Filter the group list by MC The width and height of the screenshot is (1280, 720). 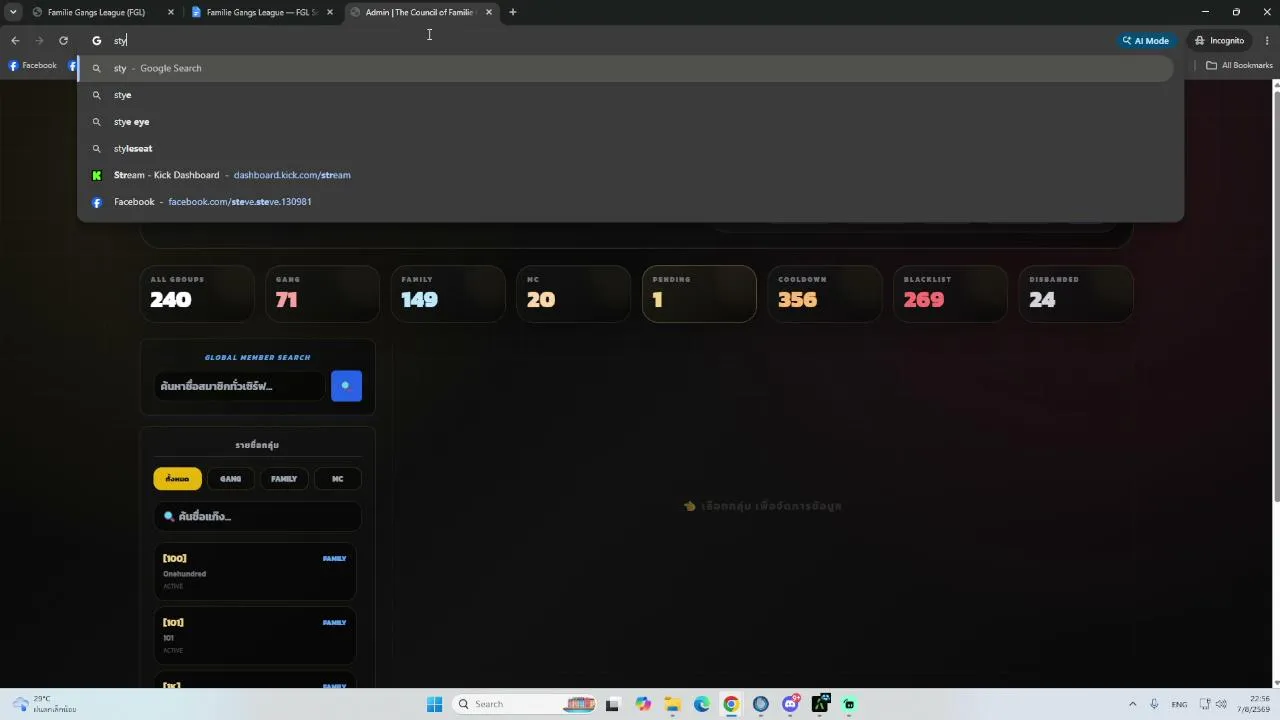click(337, 479)
